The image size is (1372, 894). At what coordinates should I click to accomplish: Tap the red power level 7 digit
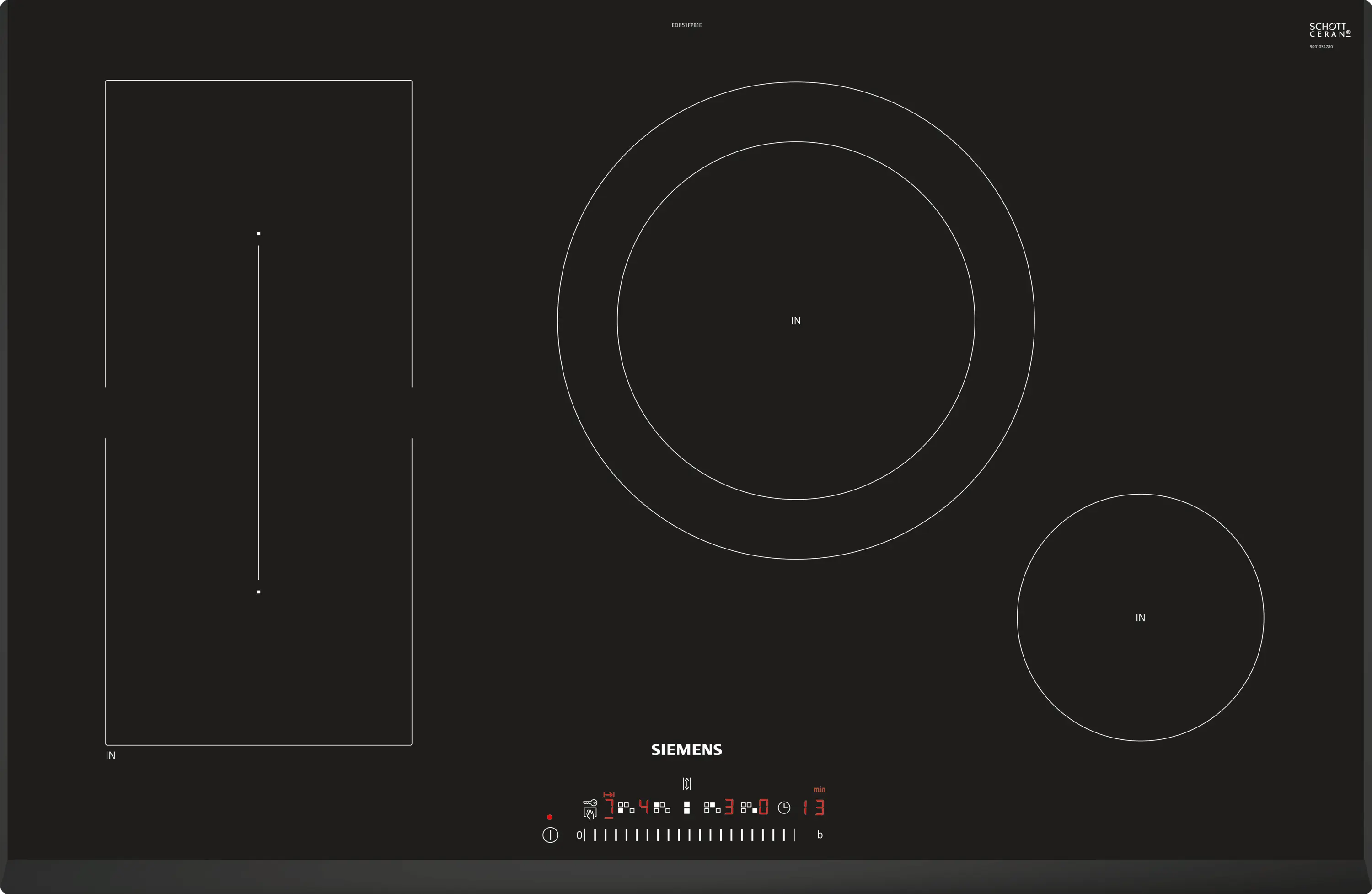pos(610,807)
